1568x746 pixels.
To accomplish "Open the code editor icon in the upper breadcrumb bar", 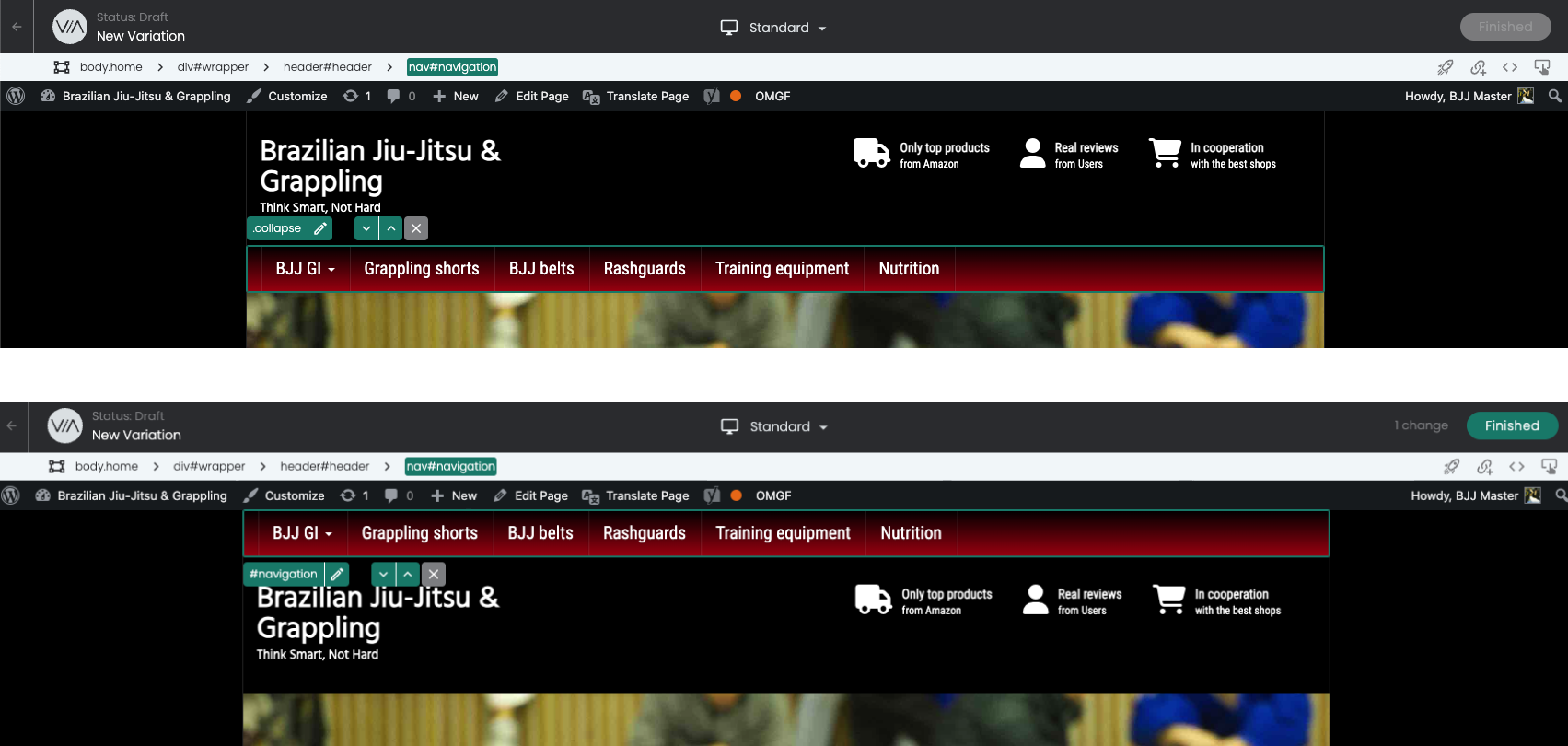I will point(1510,67).
